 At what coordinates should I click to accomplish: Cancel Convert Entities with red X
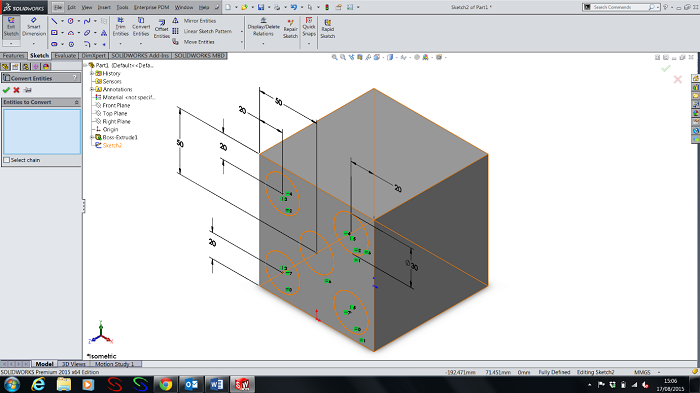(x=17, y=90)
